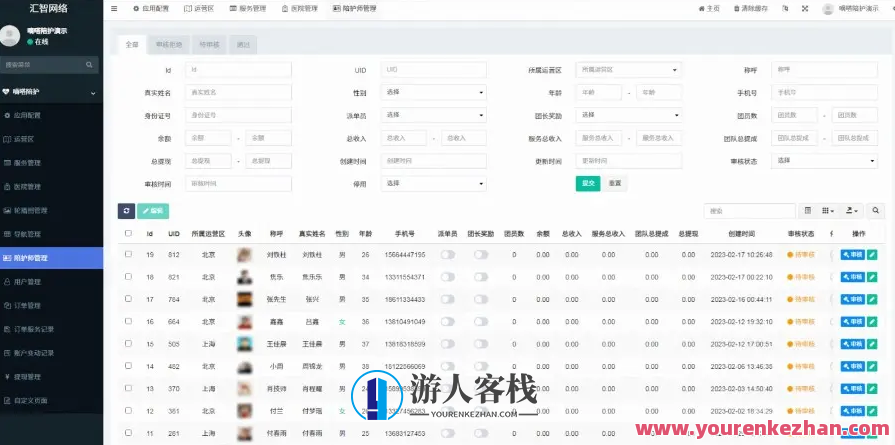Open the 停用 filter dropdown
The image size is (895, 445).
[433, 184]
